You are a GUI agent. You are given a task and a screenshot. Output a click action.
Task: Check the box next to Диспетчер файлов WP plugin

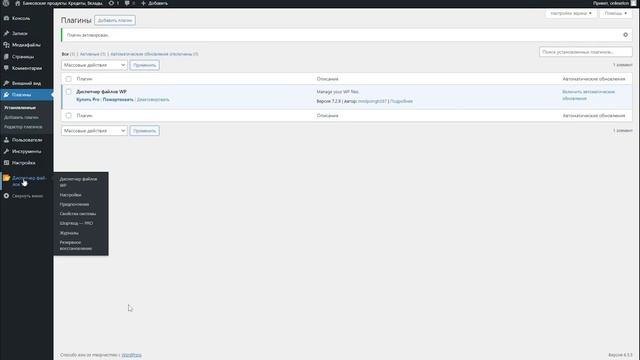[69, 92]
